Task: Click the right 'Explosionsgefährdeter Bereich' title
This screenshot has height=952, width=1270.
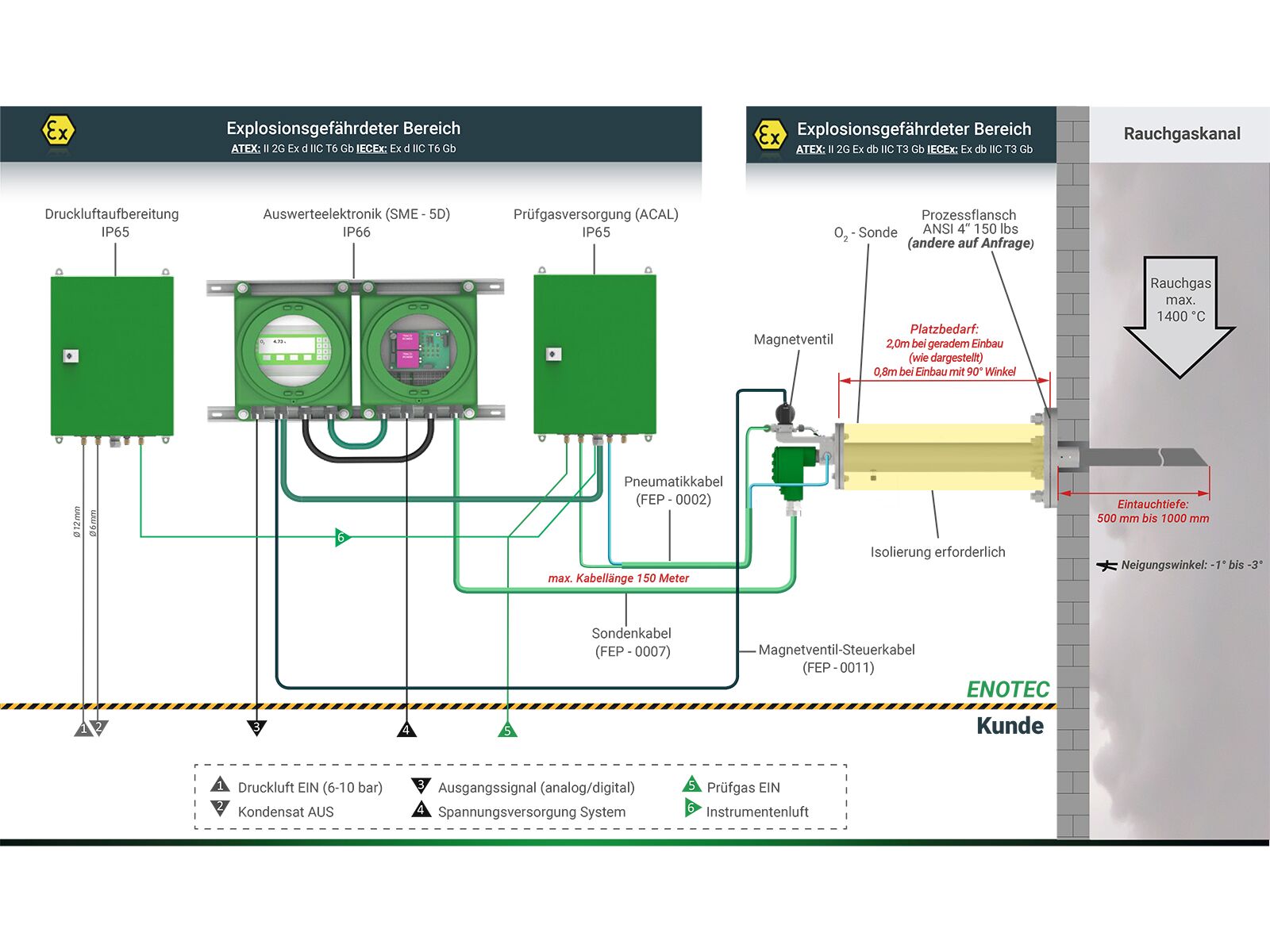Action: 914,129
